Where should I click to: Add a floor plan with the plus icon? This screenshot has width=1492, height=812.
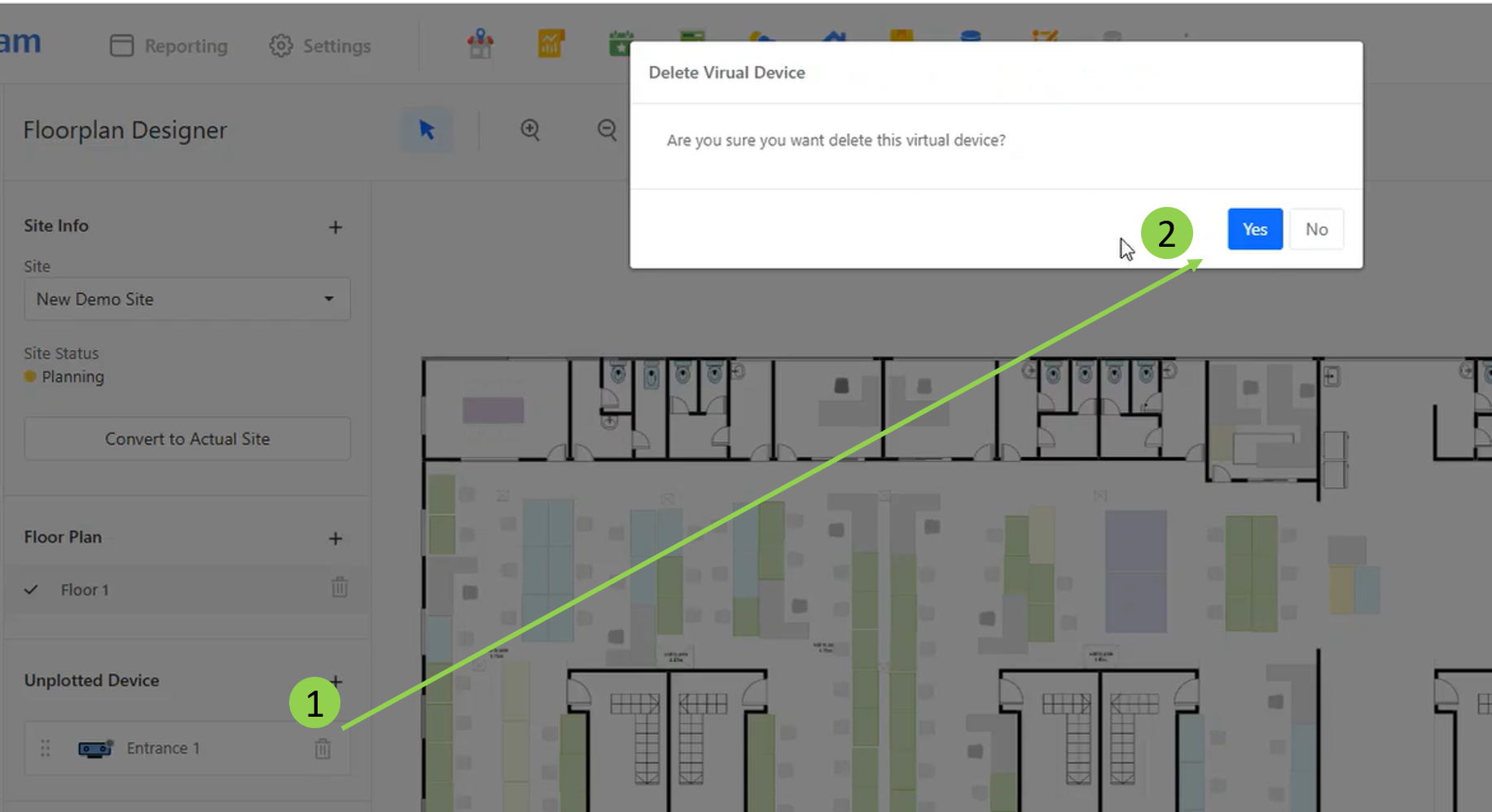336,538
